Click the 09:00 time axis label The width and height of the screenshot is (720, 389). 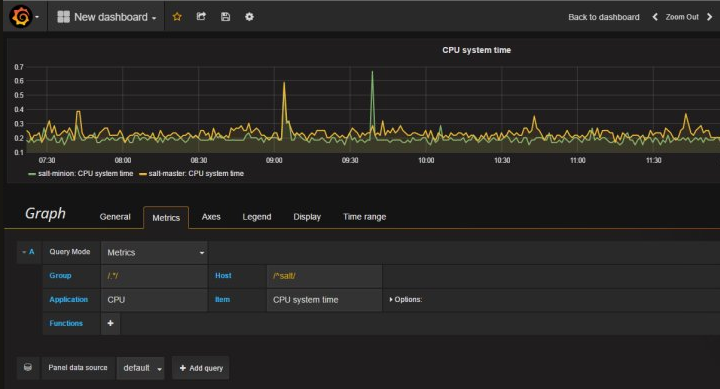(x=274, y=160)
